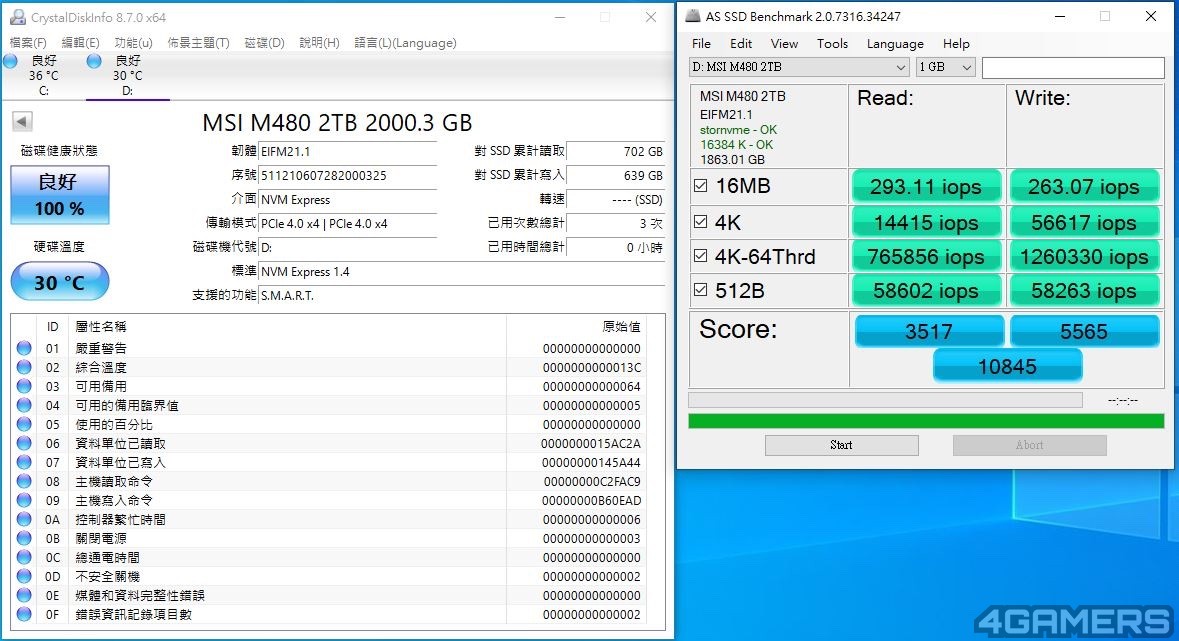Click the Abort button
The image size is (1179, 641).
coord(1029,445)
